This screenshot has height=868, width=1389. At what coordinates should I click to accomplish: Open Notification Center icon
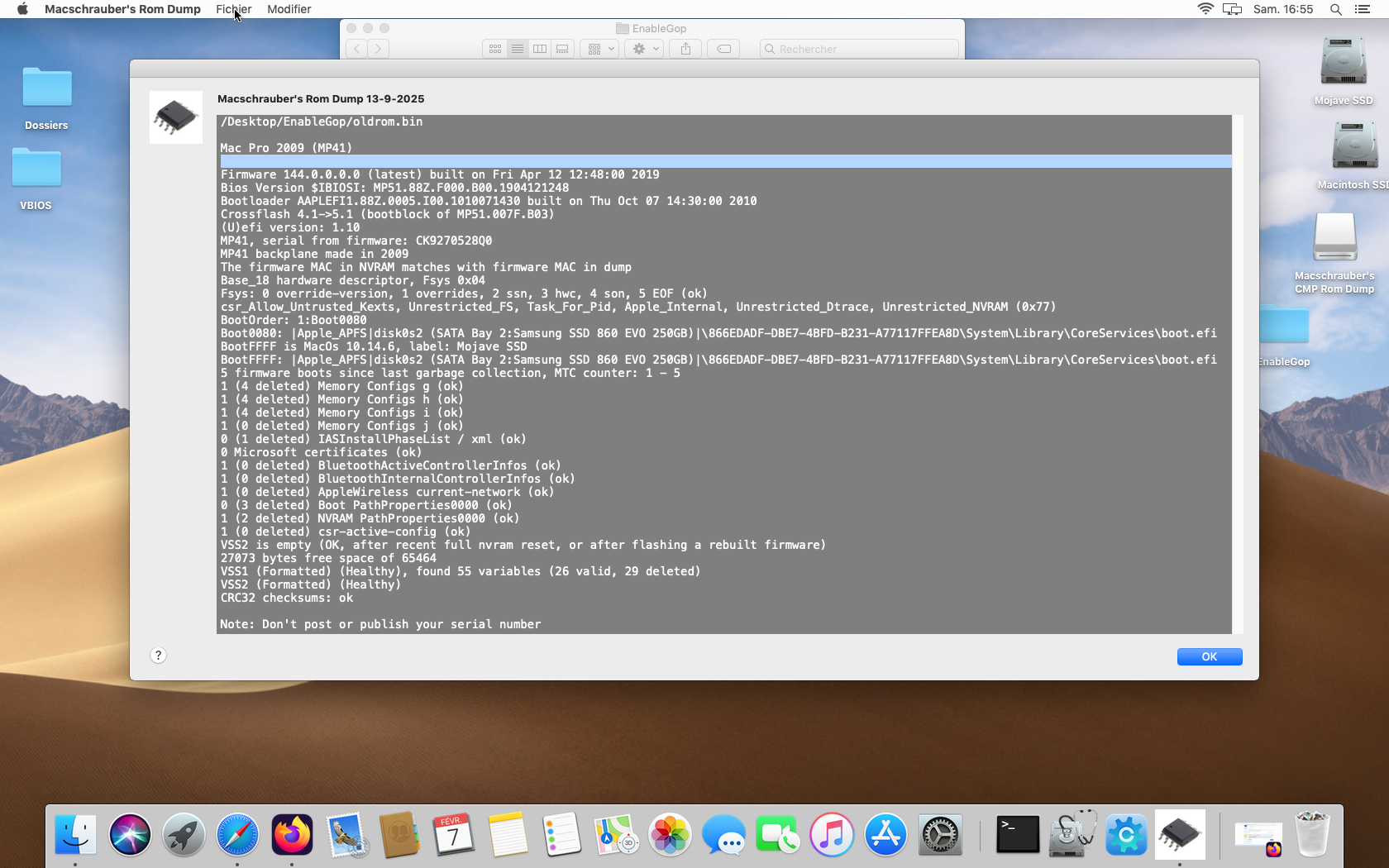(x=1363, y=9)
